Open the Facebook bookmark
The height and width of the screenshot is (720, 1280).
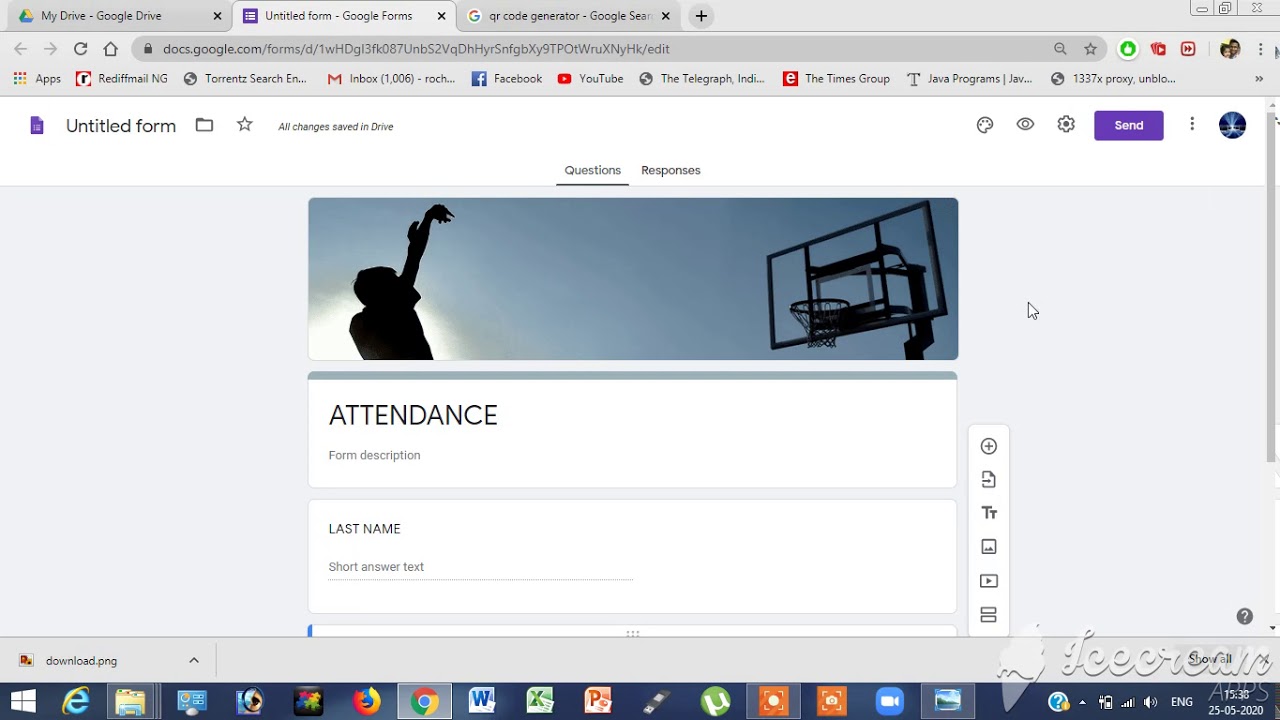pos(507,79)
